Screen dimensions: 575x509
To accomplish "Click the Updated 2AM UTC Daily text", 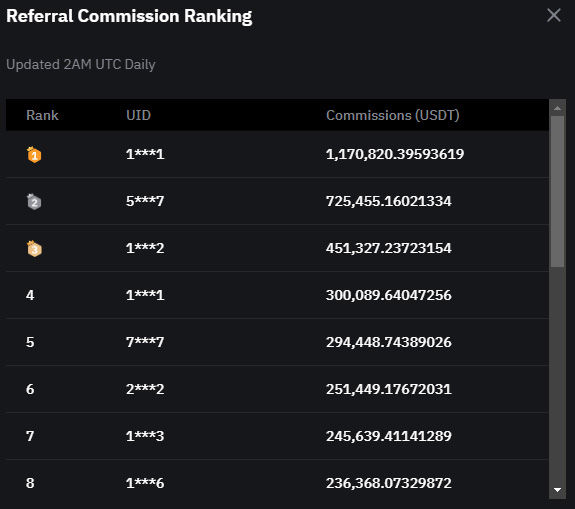I will (81, 65).
